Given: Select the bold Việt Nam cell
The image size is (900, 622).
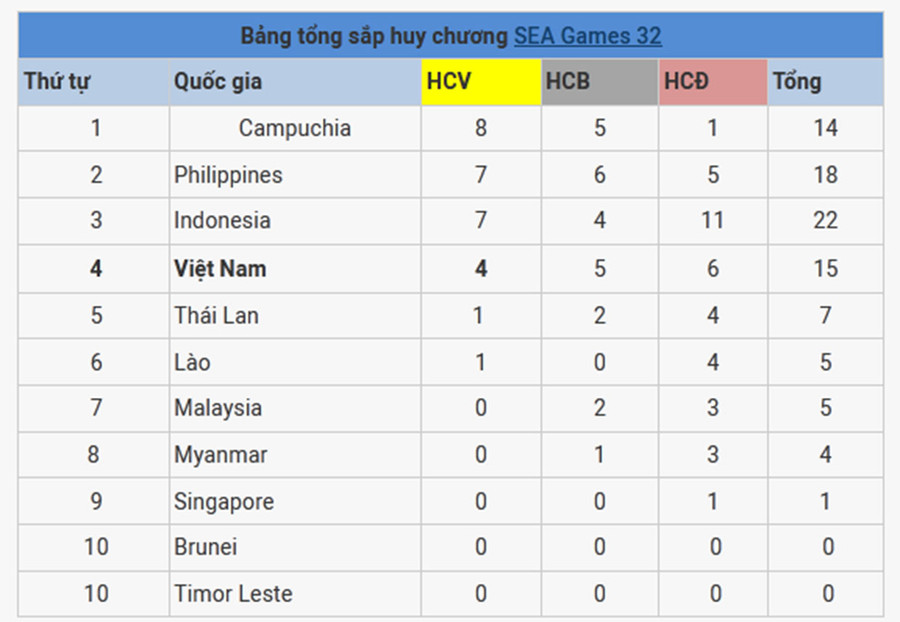Looking at the screenshot, I should [x=220, y=268].
